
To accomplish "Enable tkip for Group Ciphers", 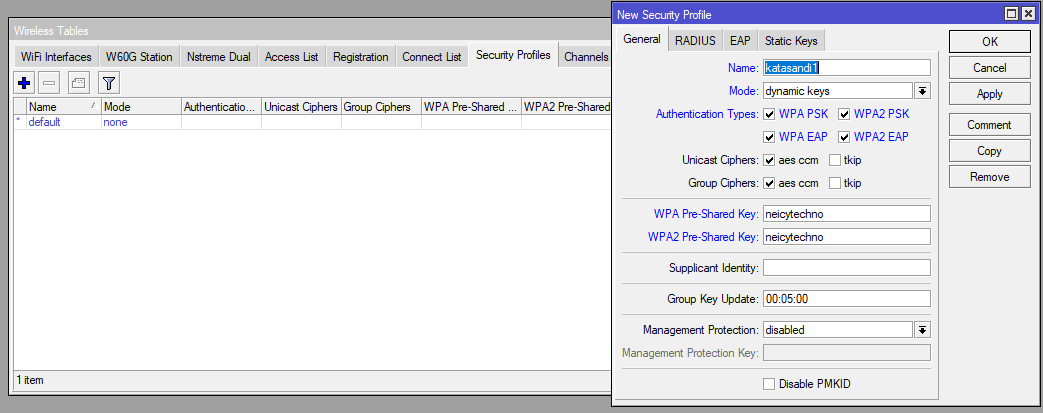I will click(835, 183).
